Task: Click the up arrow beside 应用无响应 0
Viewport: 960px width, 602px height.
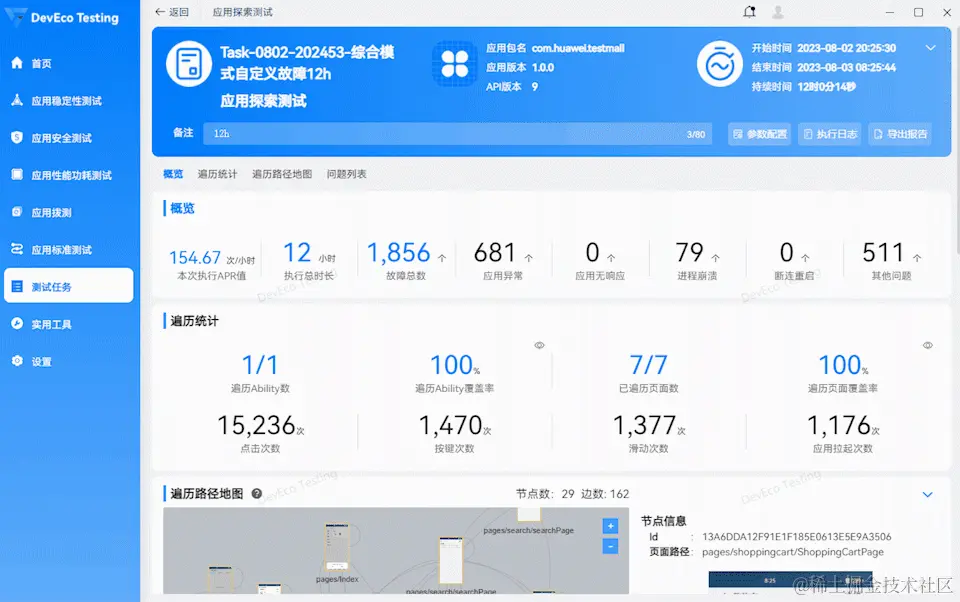Action: 611,258
